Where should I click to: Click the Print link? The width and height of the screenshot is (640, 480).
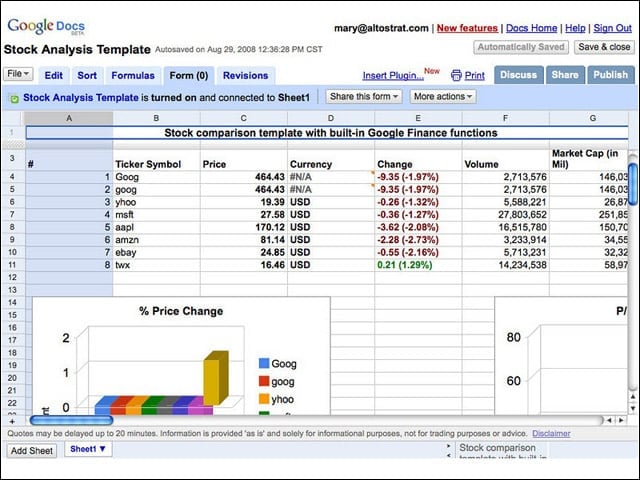pyautogui.click(x=475, y=76)
